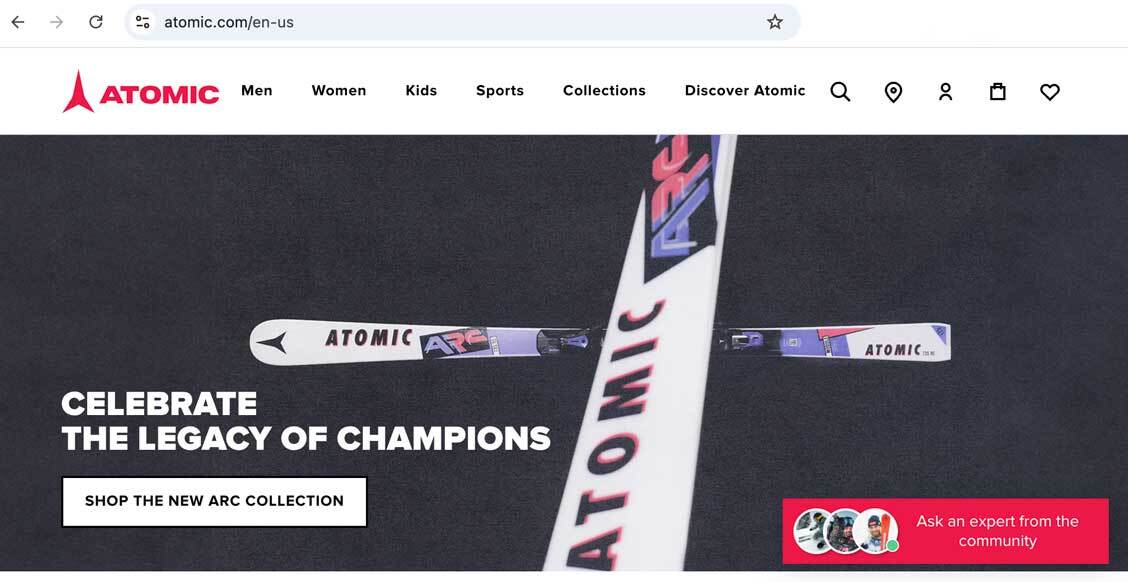Open the Discover Atomic menu
This screenshot has height=582, width=1128.
pos(745,91)
